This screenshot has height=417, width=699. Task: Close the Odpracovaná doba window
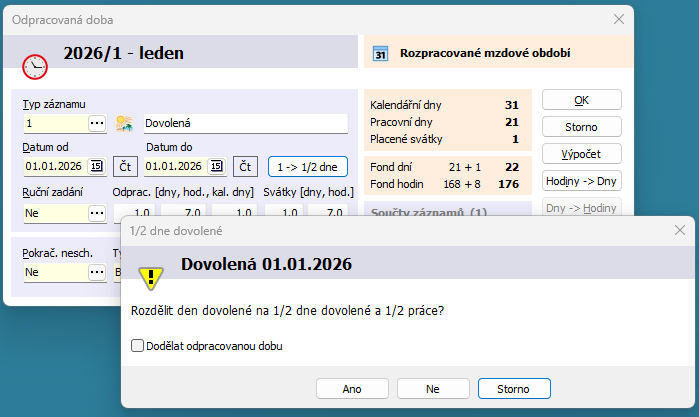pyautogui.click(x=617, y=19)
